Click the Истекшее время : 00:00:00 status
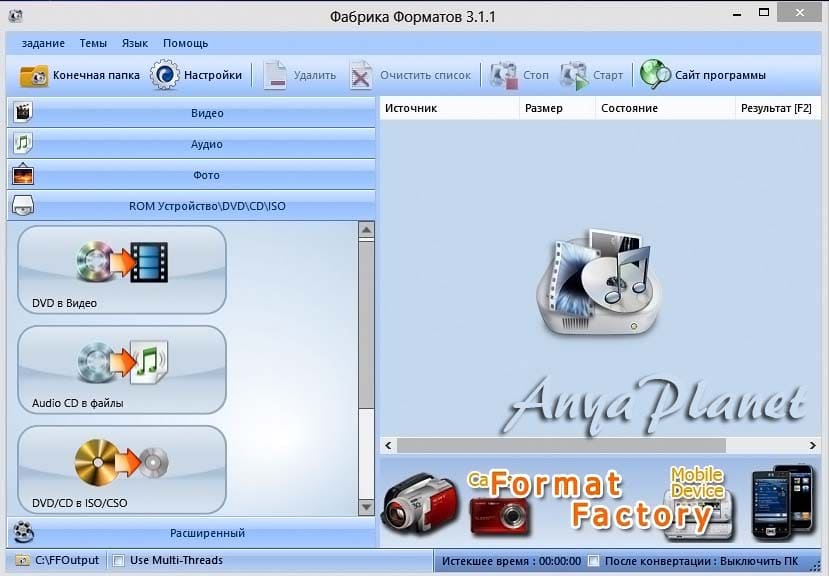The height and width of the screenshot is (576, 829). point(511,561)
